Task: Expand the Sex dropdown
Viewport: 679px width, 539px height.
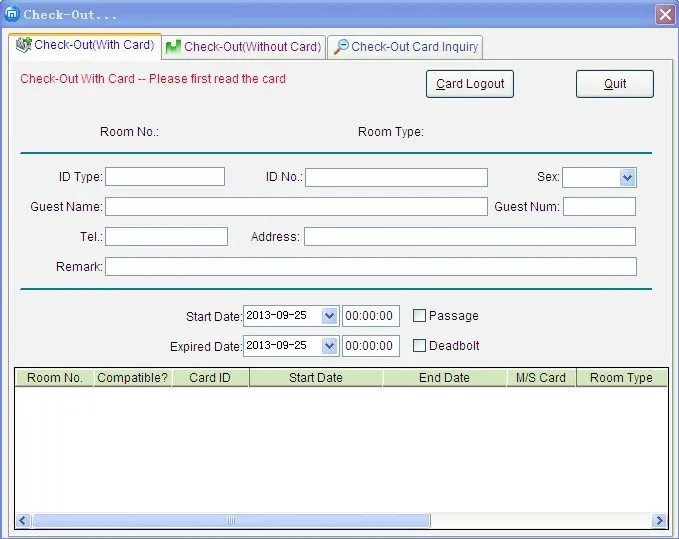Action: pos(627,178)
